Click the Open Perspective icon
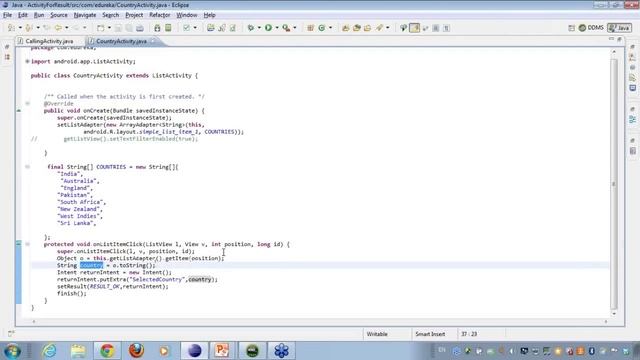Screen dimensions: 640x360 (571, 28)
